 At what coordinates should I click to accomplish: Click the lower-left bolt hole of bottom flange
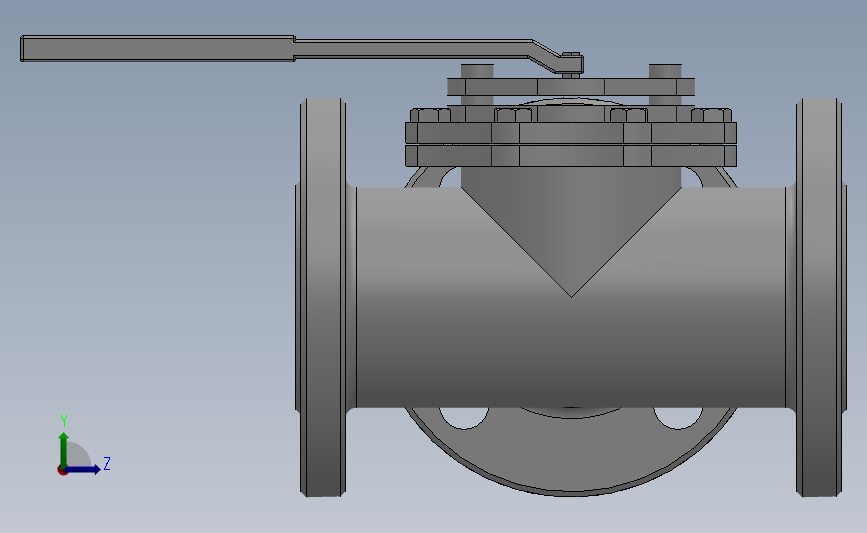click(x=464, y=419)
